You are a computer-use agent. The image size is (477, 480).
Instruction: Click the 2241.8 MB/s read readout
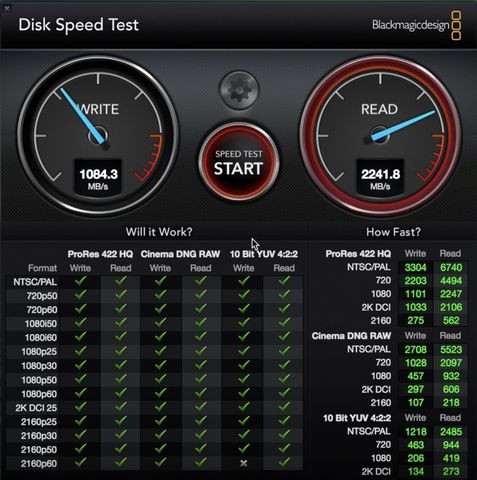(380, 178)
